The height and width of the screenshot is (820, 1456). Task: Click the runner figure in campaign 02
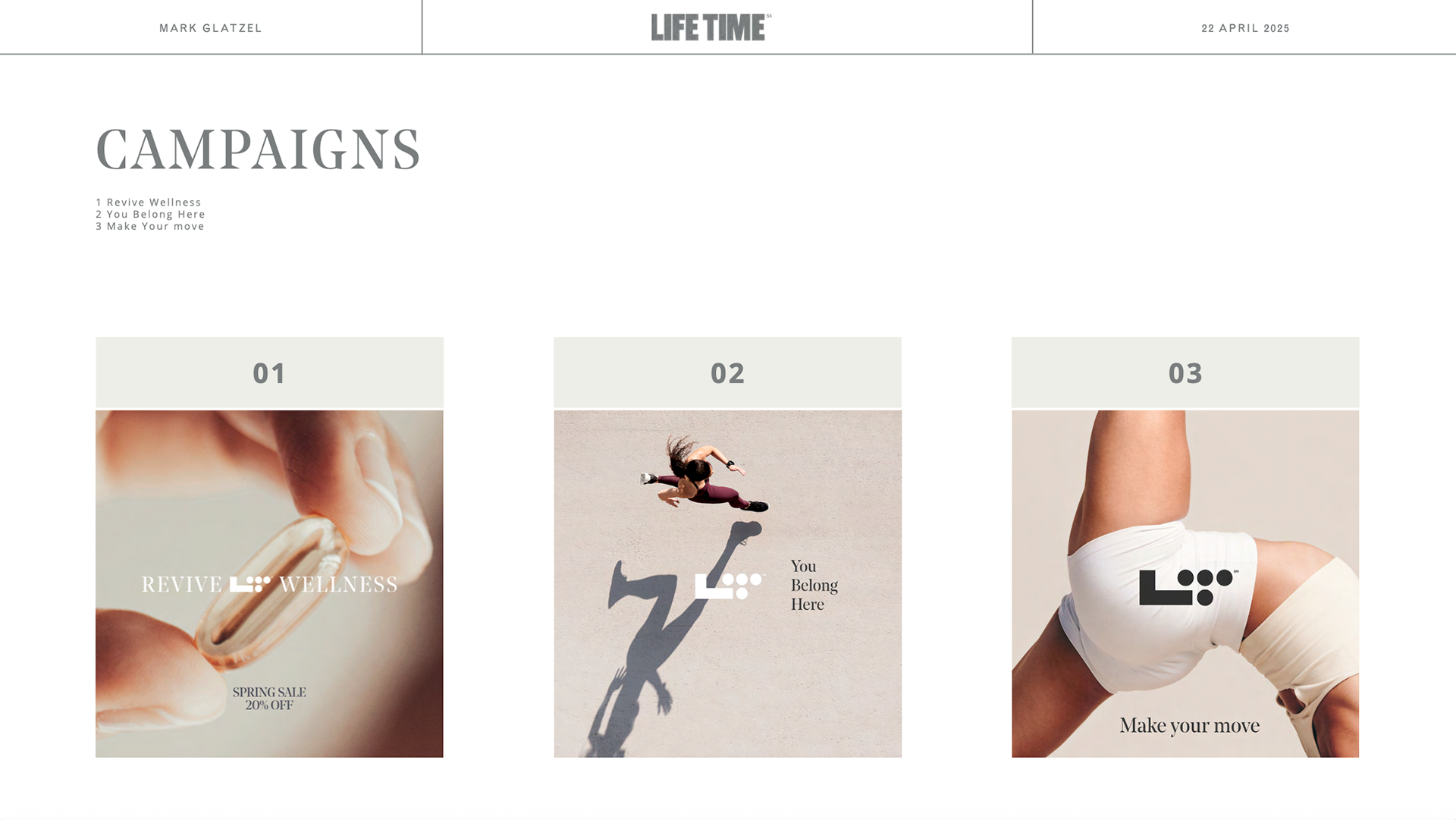[x=704, y=474]
